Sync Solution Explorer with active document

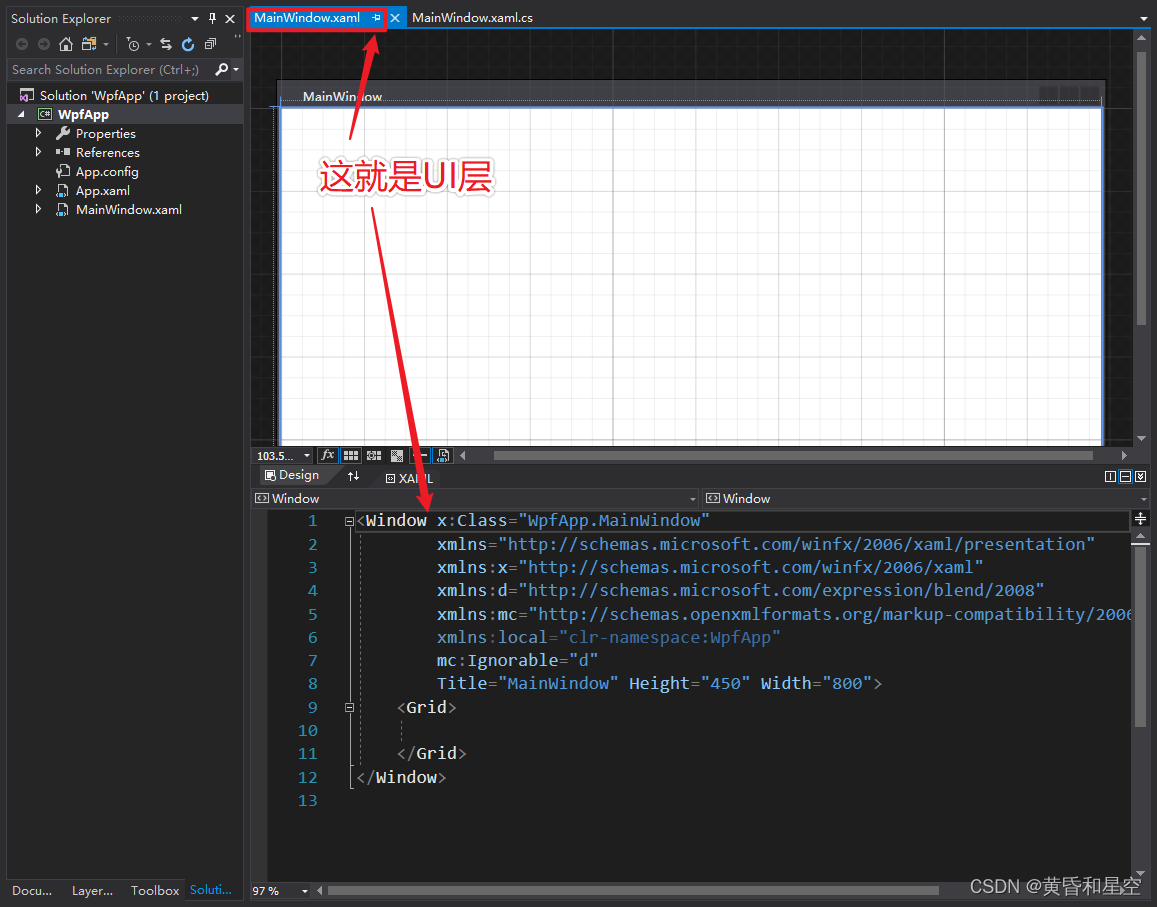(x=166, y=44)
